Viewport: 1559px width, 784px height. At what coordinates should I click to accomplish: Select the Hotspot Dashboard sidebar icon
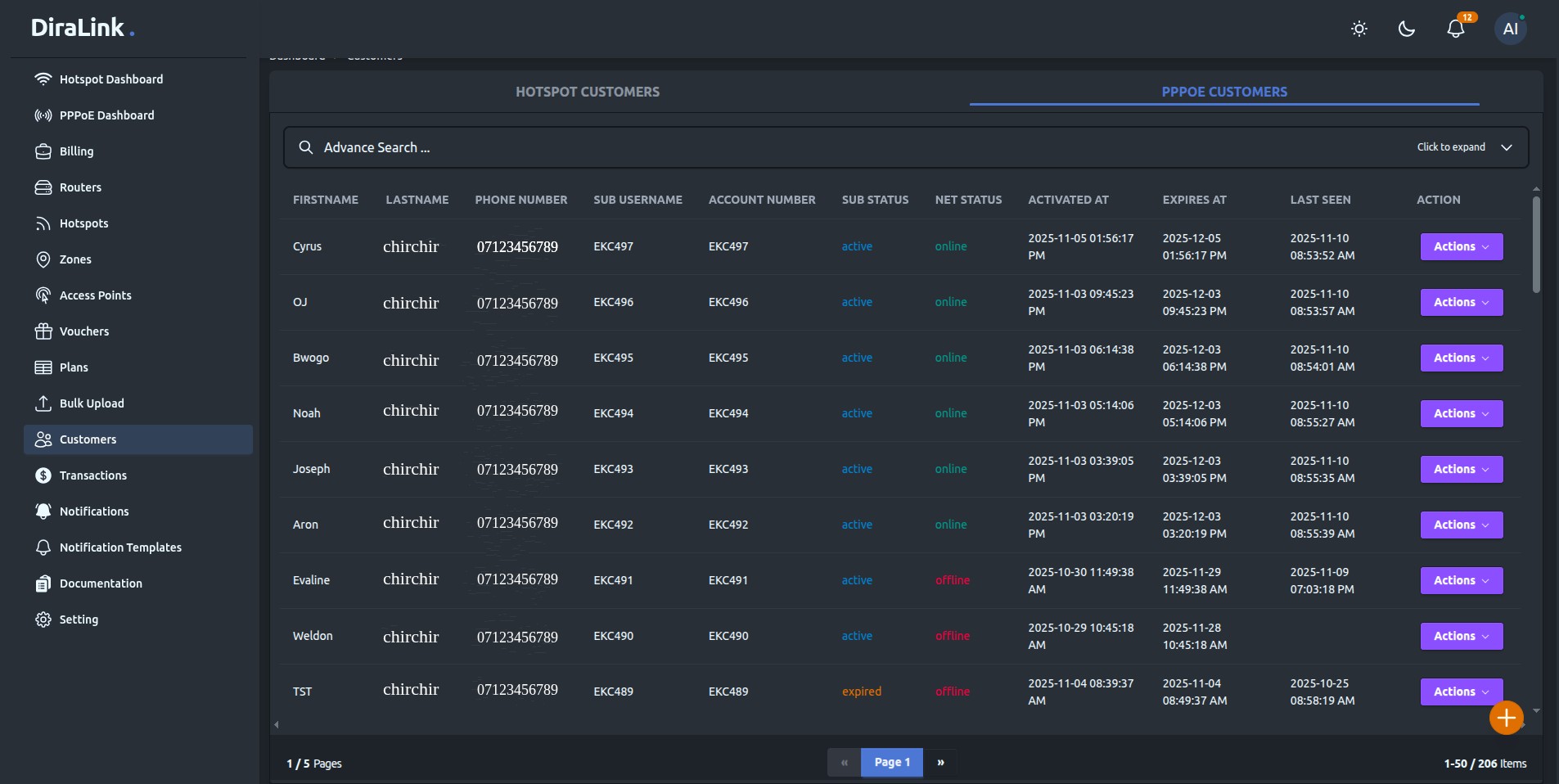[44, 79]
